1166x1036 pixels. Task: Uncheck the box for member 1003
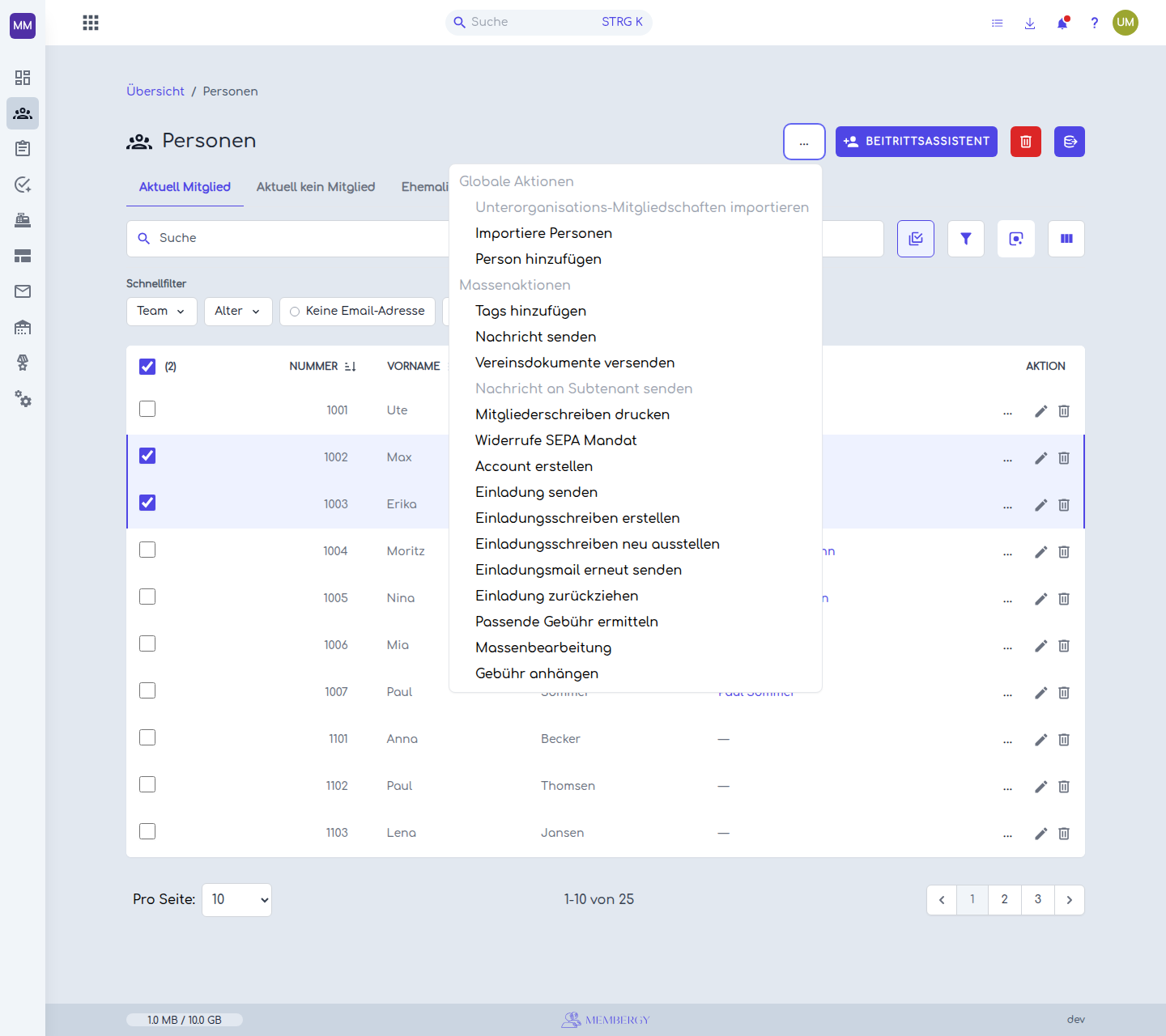(x=147, y=503)
